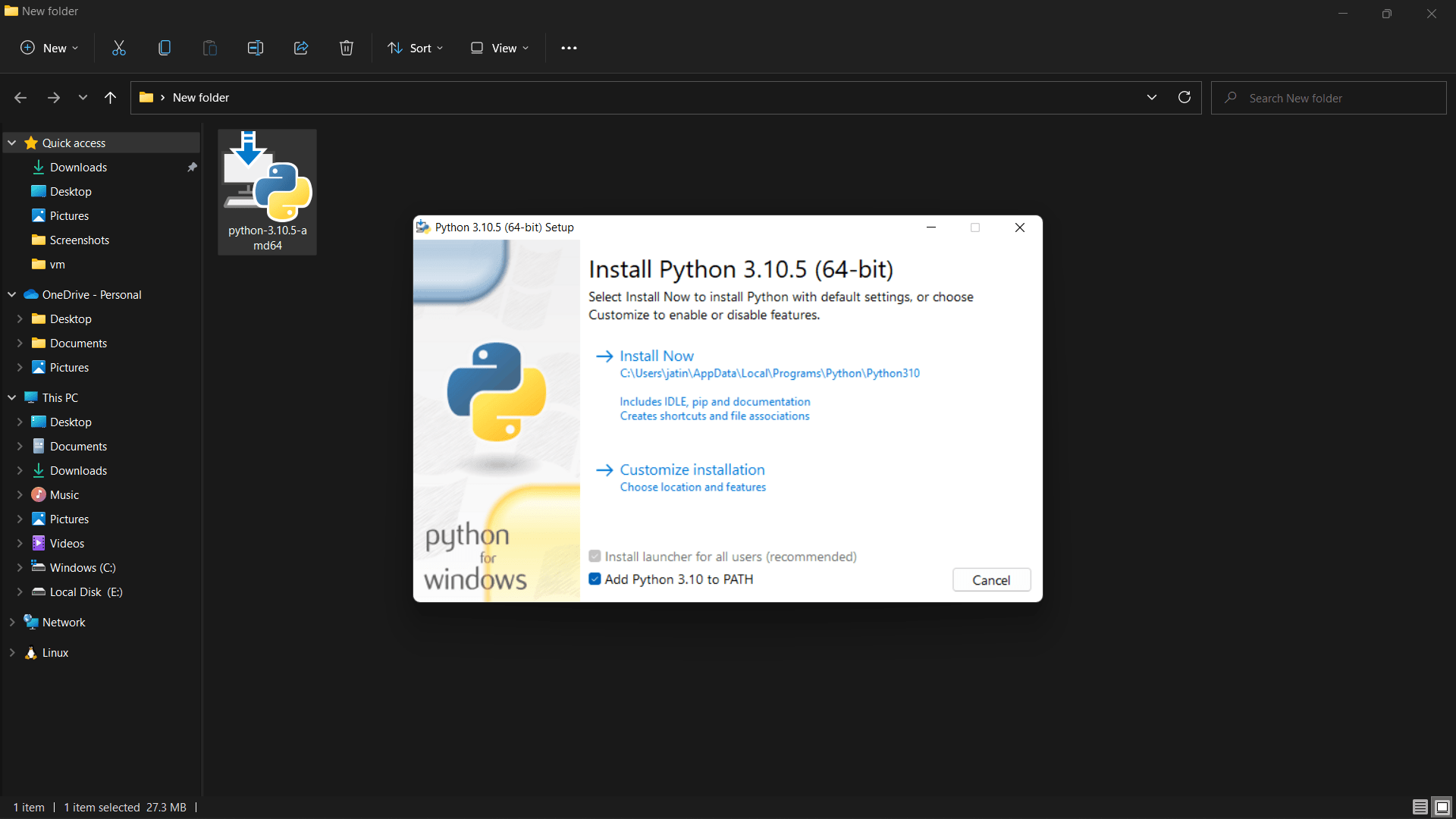This screenshot has height=819, width=1456.
Task: Expand Local Disk (E:) tree
Action: click(20, 592)
